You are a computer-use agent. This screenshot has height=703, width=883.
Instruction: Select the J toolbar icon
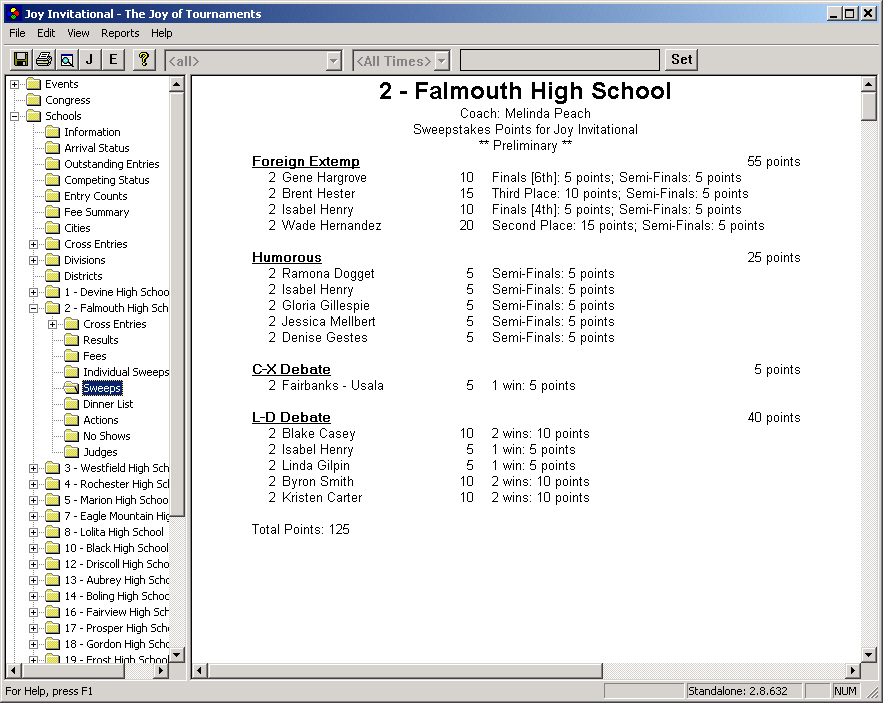89,59
